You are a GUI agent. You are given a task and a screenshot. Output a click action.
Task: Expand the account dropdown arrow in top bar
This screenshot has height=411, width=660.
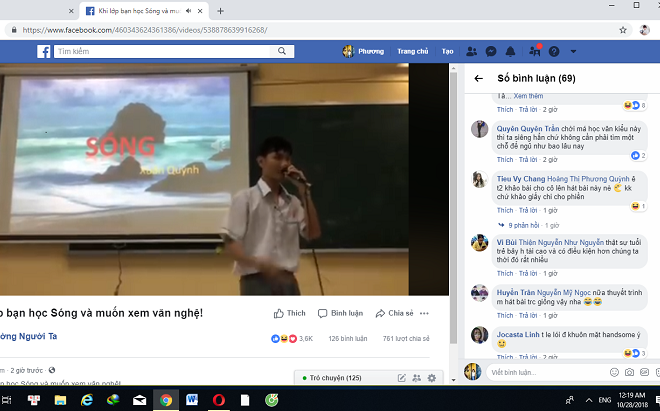point(573,51)
